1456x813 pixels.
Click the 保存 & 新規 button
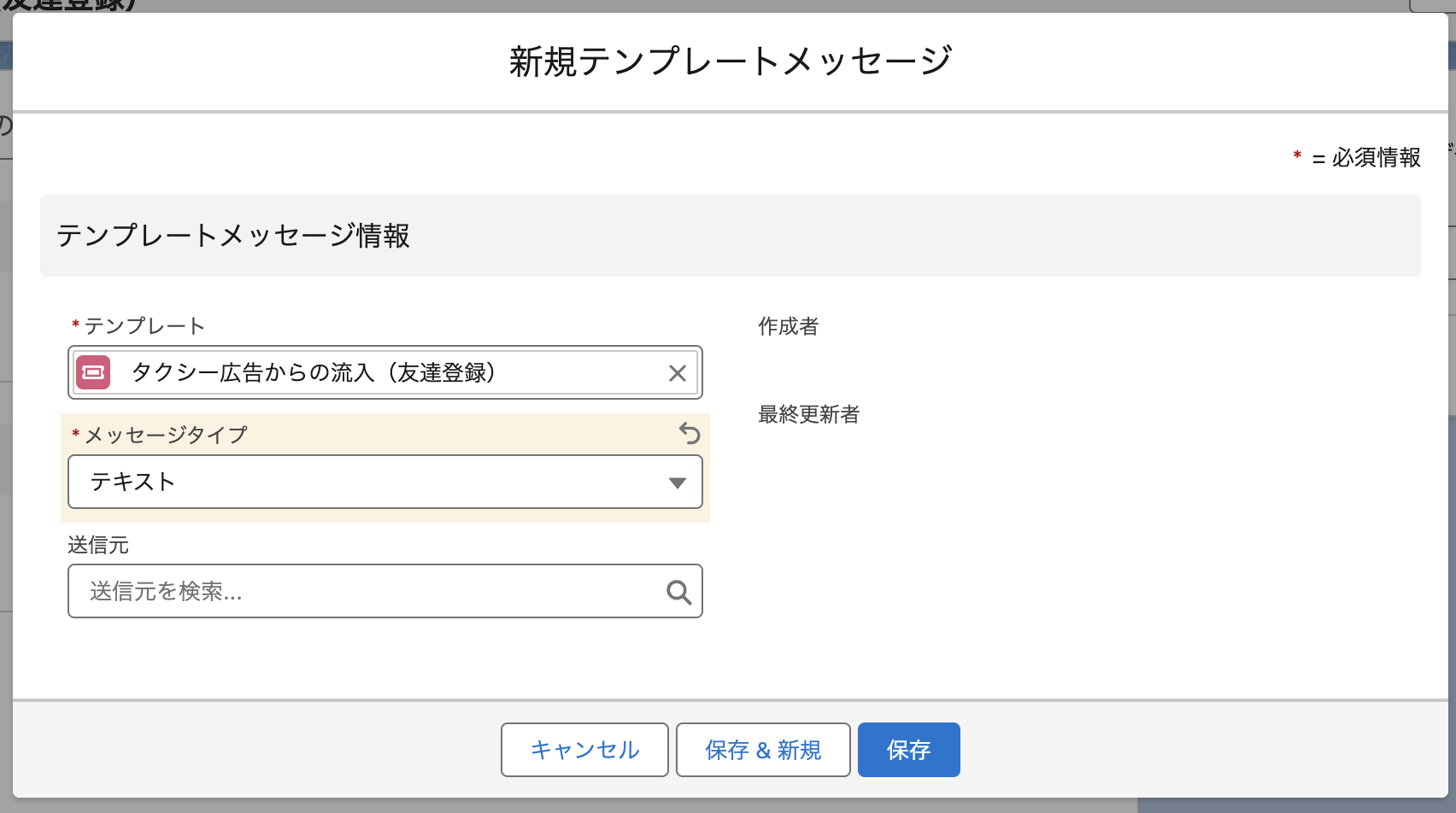[x=762, y=750]
